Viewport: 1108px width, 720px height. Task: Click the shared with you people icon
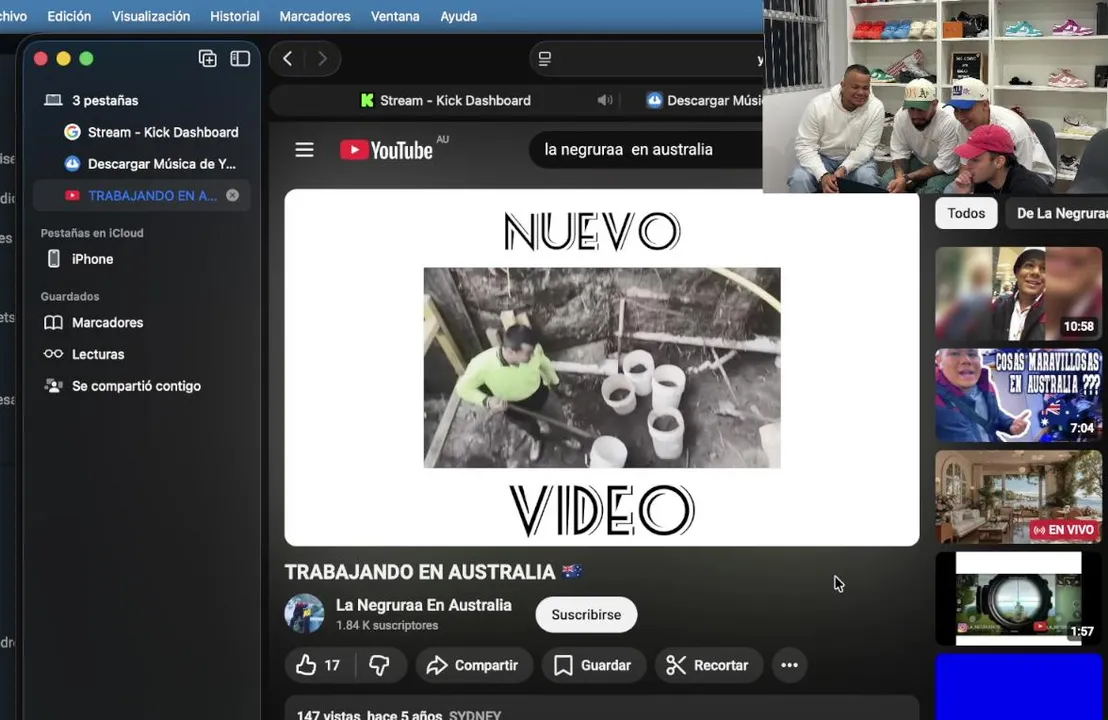point(53,386)
